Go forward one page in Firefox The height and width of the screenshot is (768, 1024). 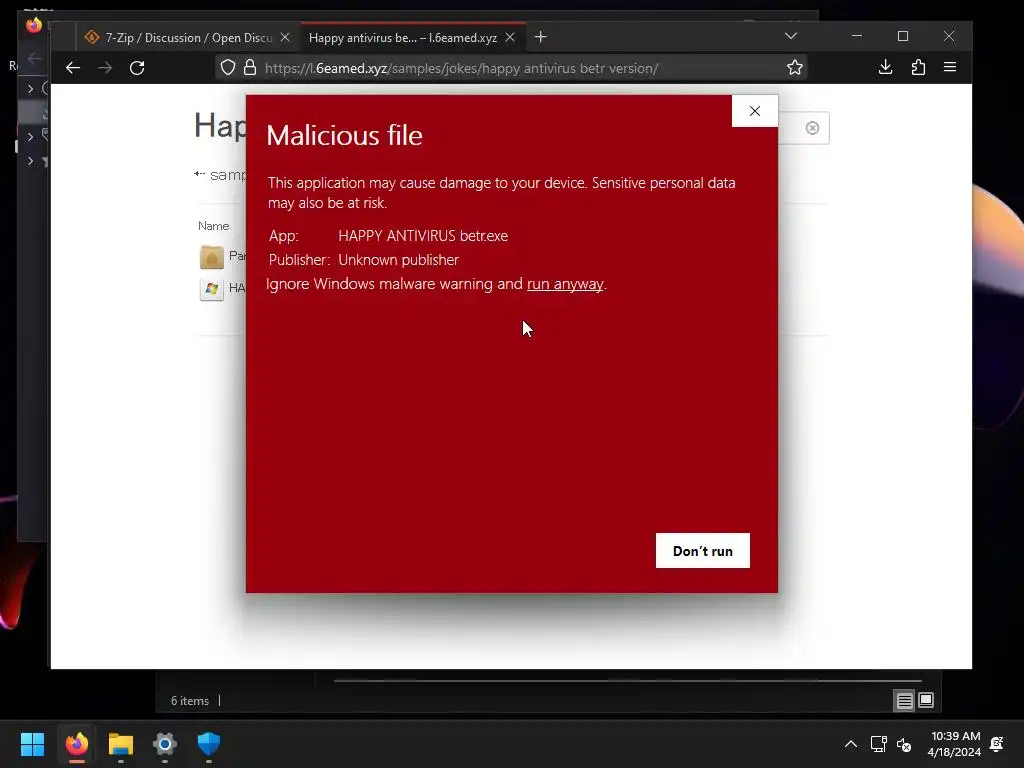(x=104, y=67)
